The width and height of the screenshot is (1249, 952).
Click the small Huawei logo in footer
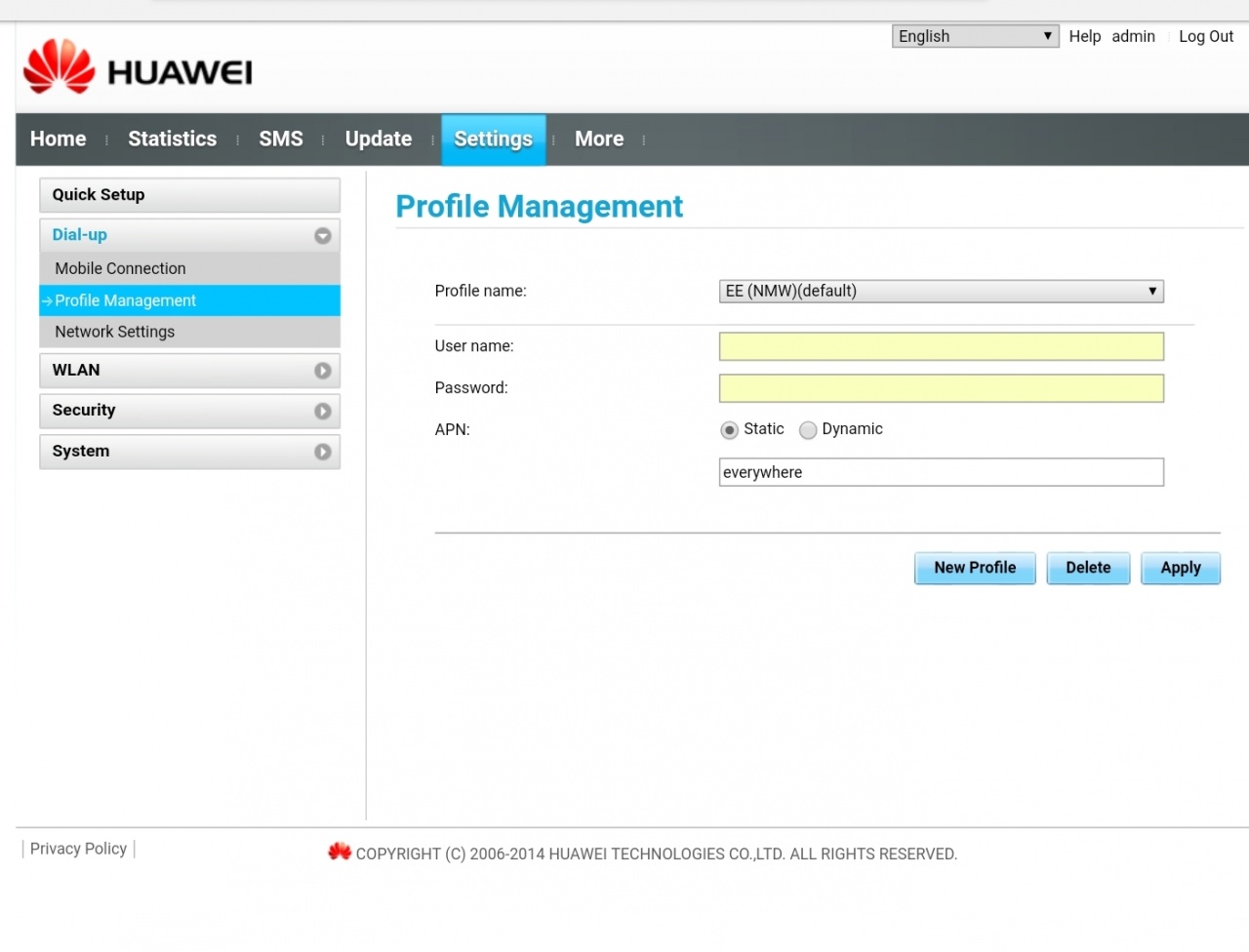coord(340,852)
